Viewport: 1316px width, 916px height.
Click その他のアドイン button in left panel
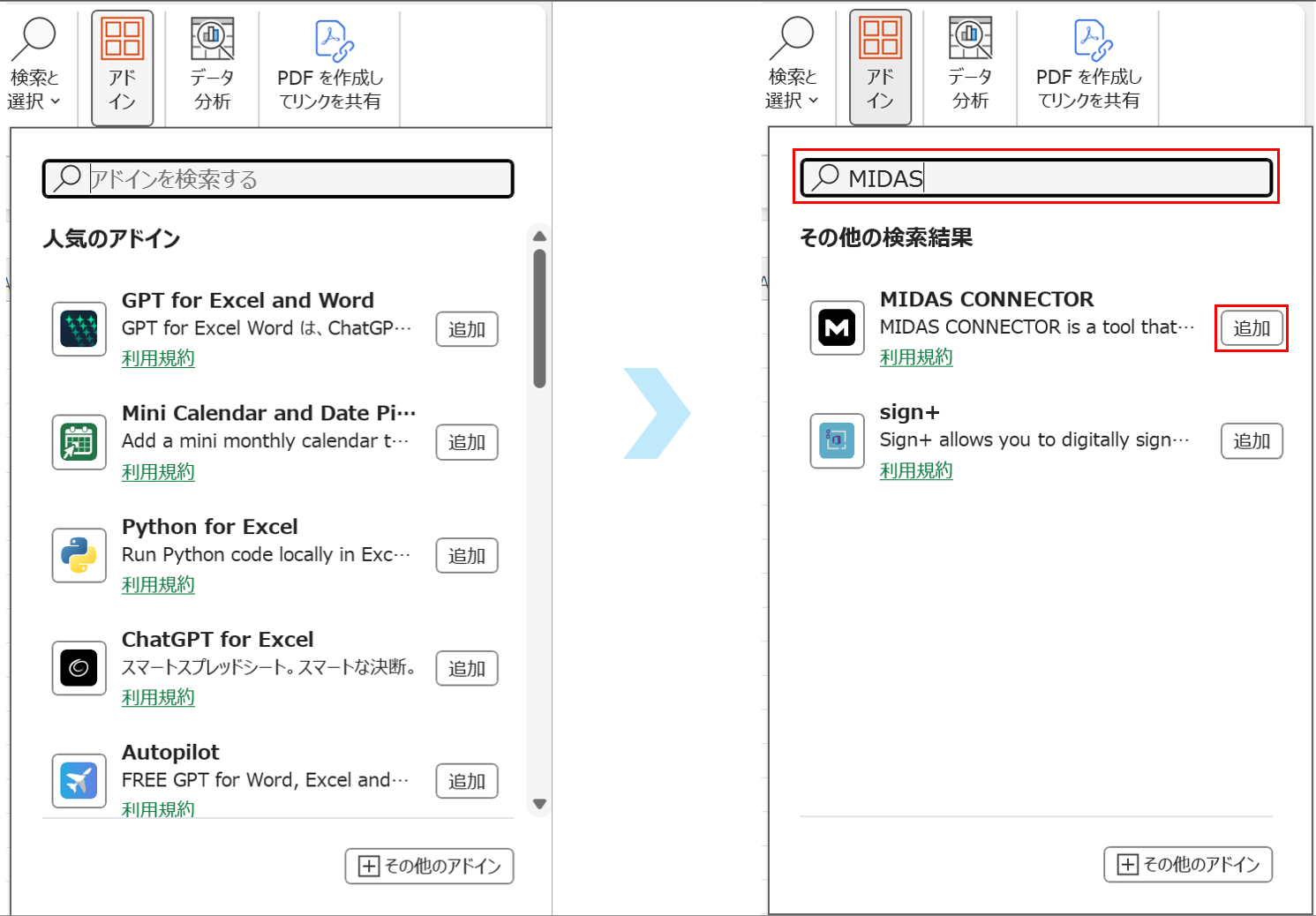(429, 866)
